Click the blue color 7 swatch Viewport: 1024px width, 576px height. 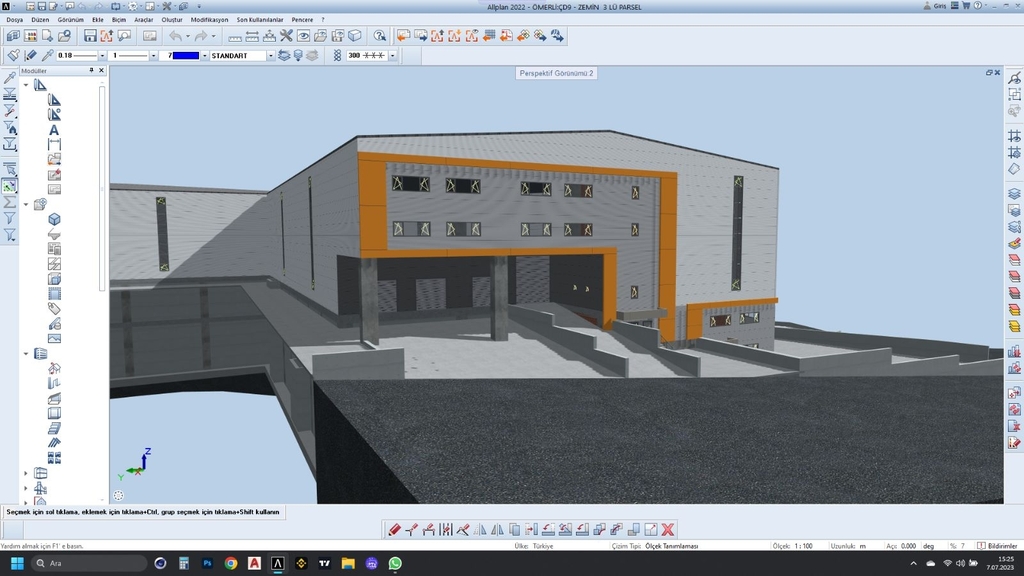[185, 55]
